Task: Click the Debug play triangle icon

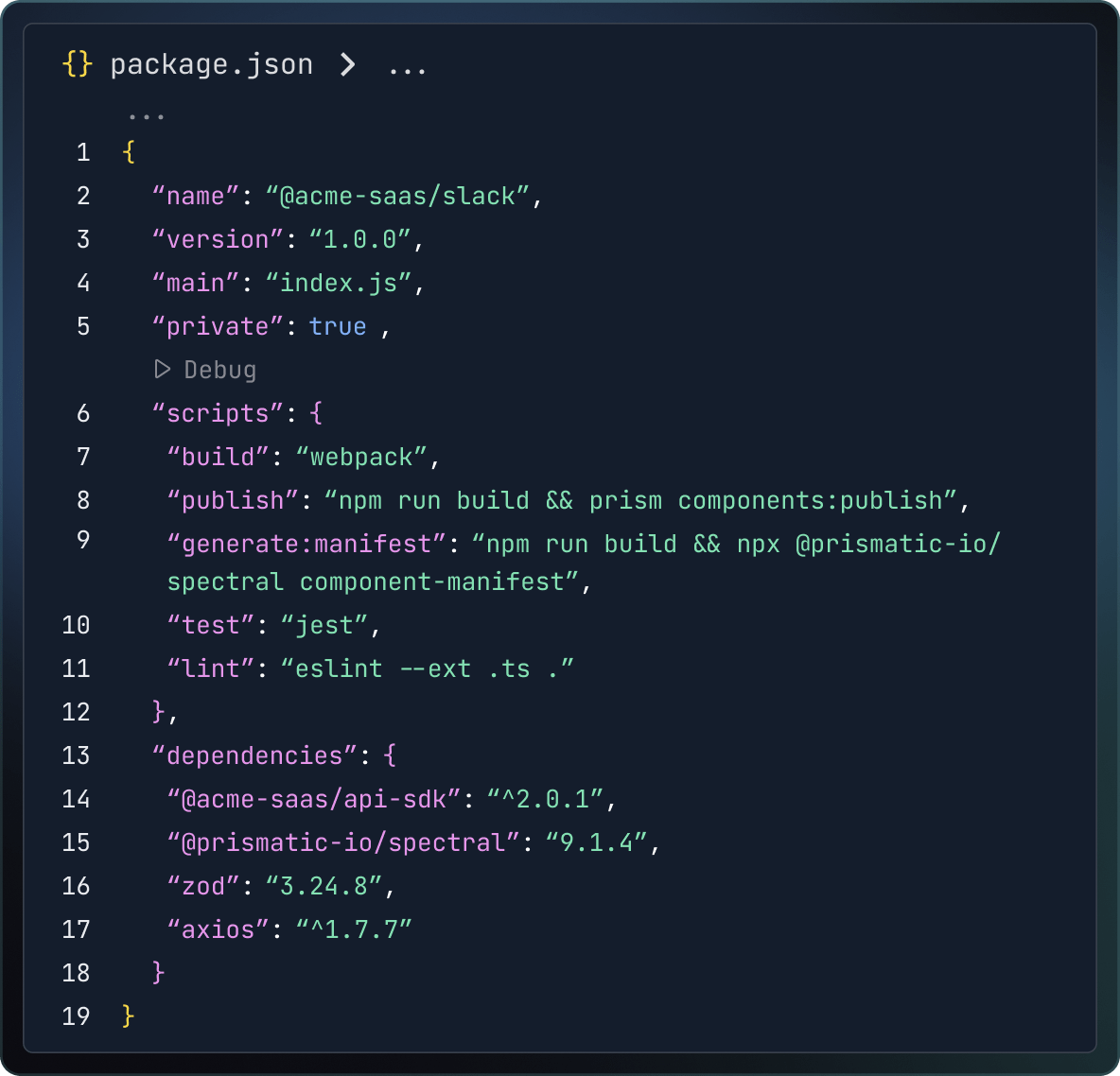Action: 163,369
